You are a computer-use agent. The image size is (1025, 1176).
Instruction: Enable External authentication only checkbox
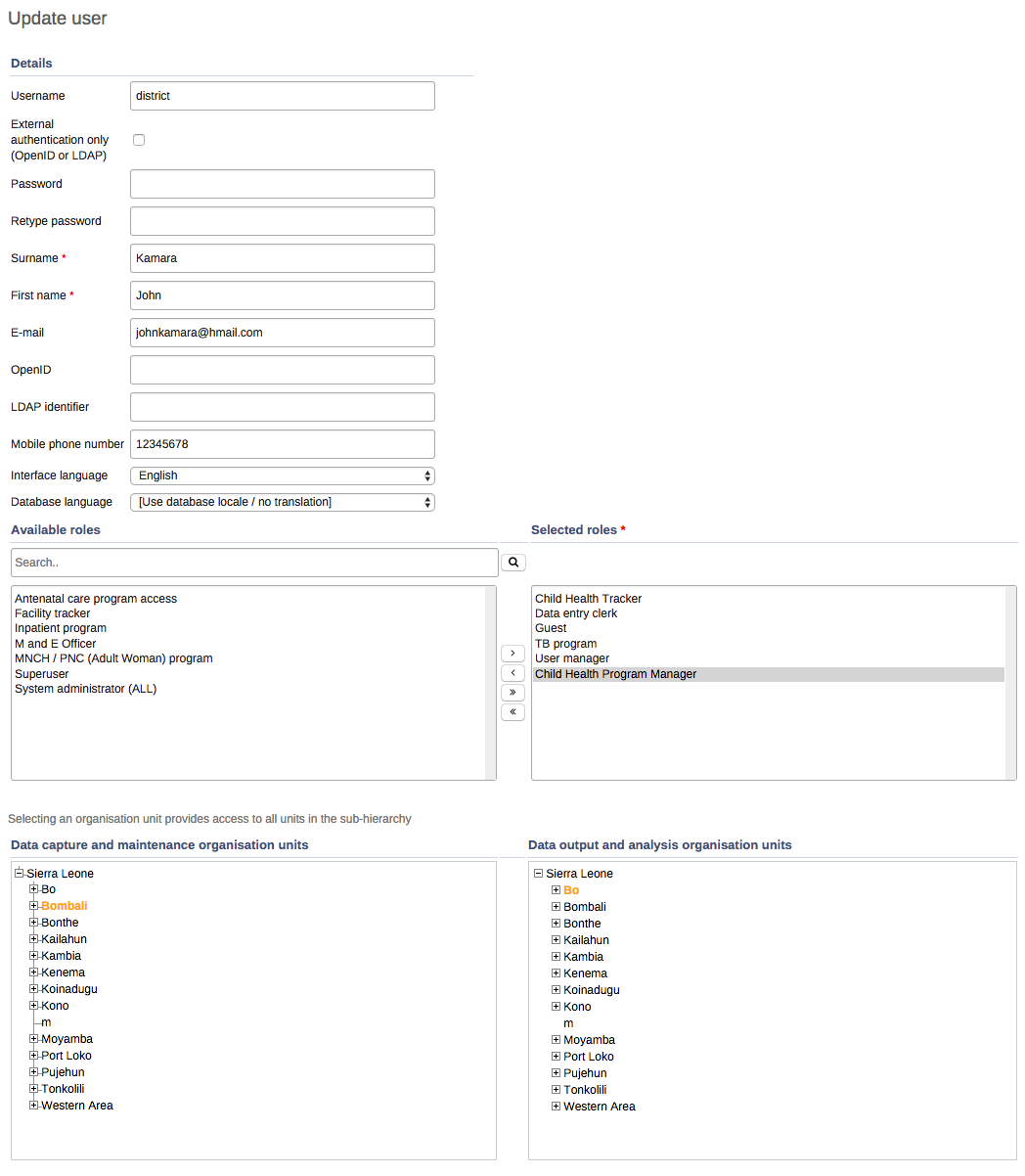[x=139, y=140]
